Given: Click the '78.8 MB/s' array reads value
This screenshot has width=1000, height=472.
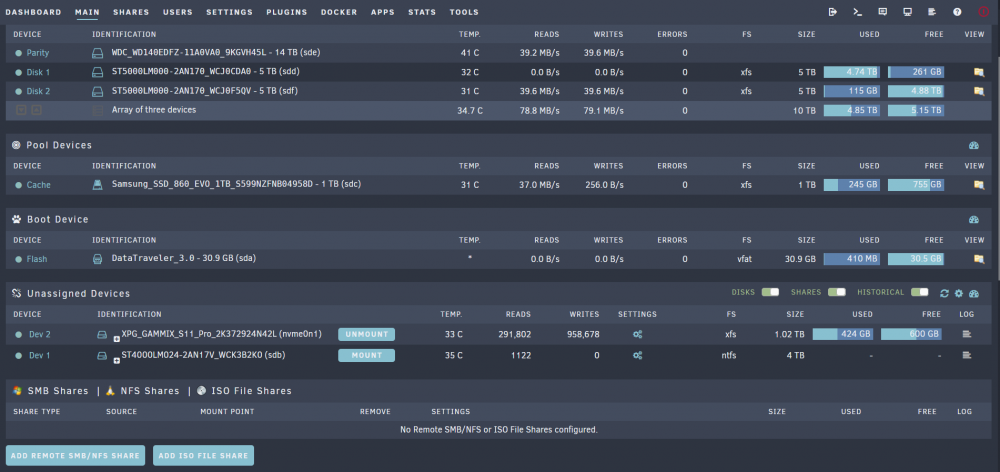Looking at the screenshot, I should pos(539,110).
